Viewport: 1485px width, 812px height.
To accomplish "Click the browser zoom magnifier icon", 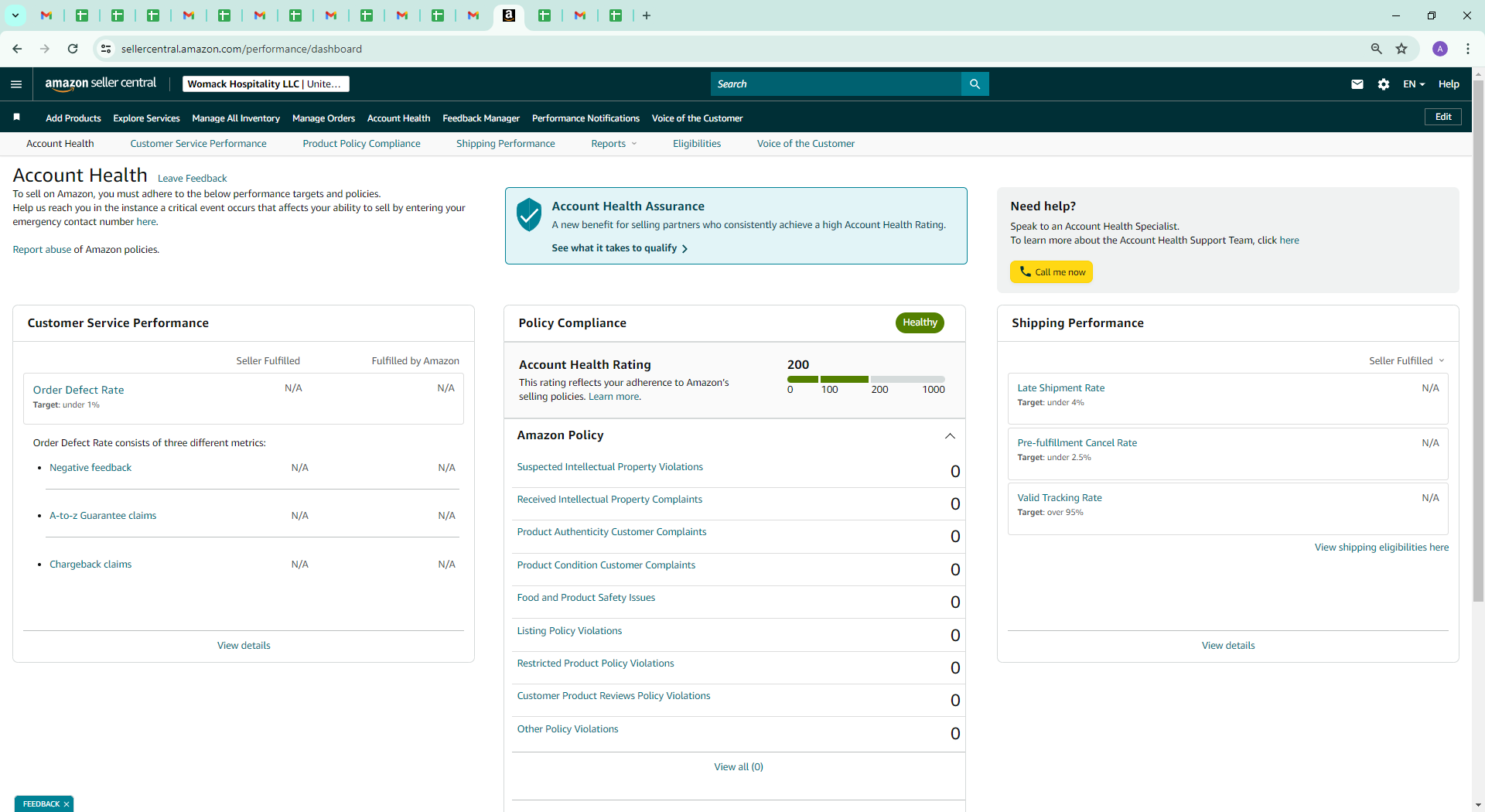I will click(x=1376, y=49).
